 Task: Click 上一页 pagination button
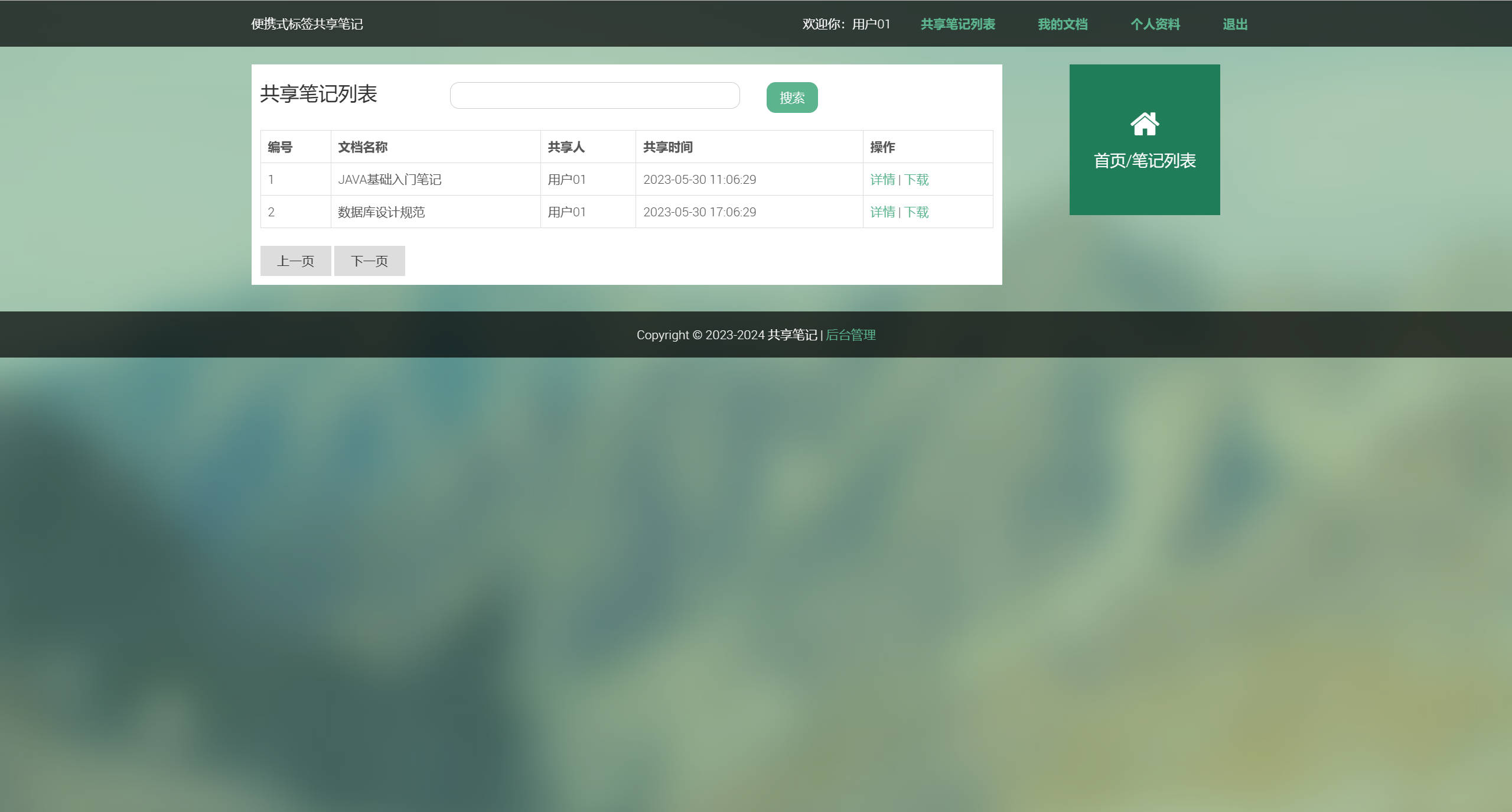pos(295,261)
